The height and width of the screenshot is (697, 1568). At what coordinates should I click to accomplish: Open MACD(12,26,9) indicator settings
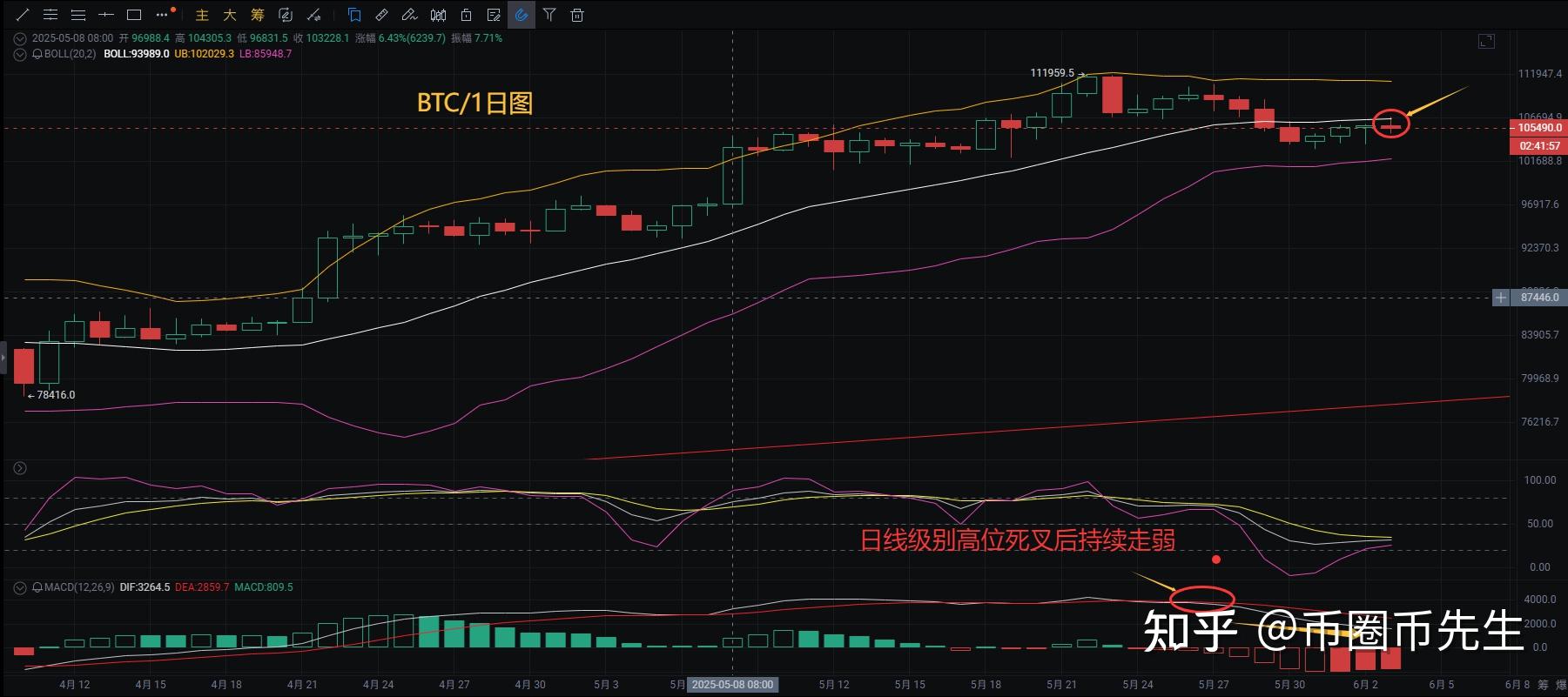pos(79,587)
